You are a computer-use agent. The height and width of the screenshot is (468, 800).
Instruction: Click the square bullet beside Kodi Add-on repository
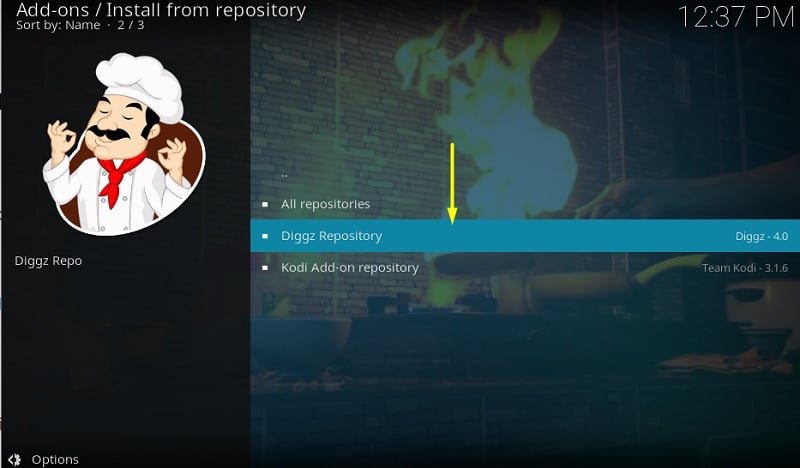click(265, 267)
